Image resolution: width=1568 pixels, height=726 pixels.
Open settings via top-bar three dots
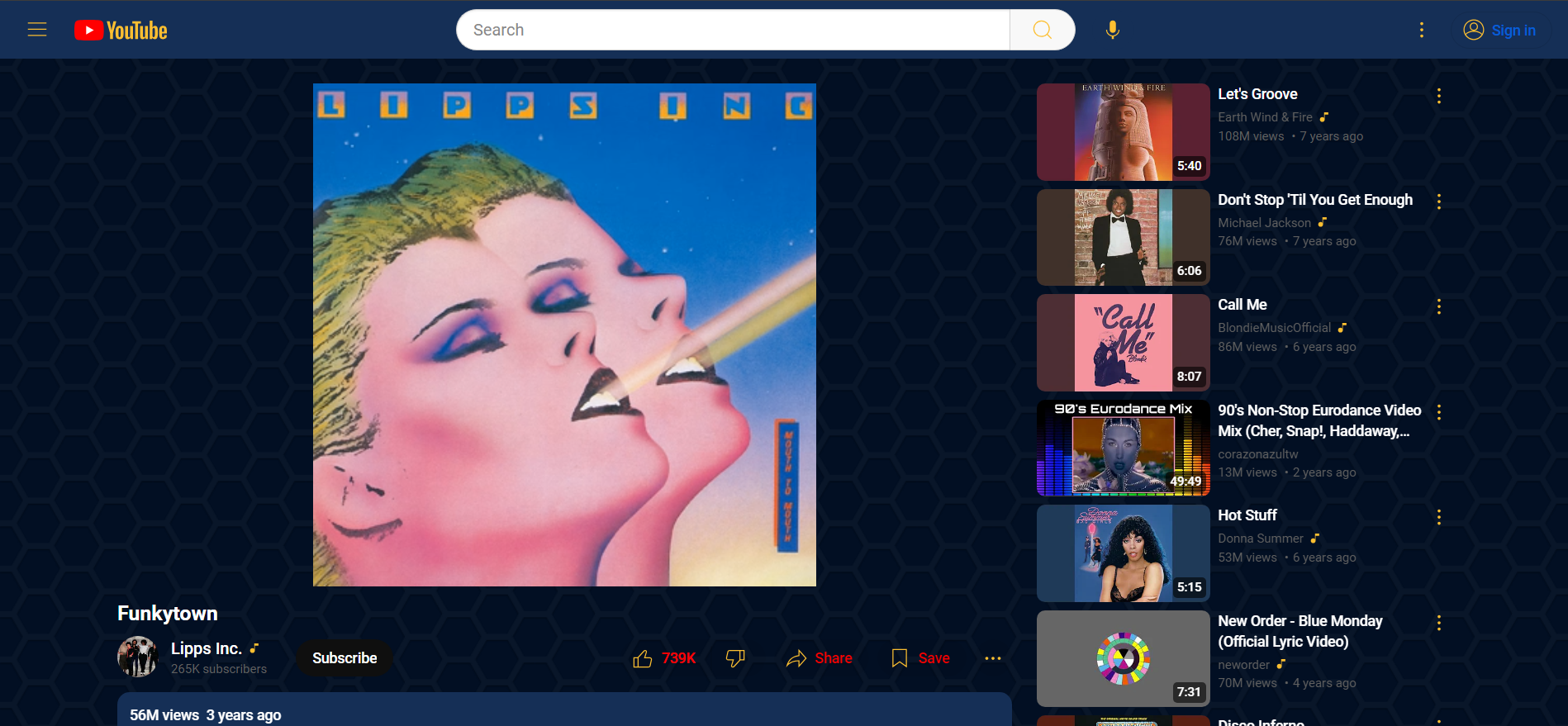(x=1422, y=30)
